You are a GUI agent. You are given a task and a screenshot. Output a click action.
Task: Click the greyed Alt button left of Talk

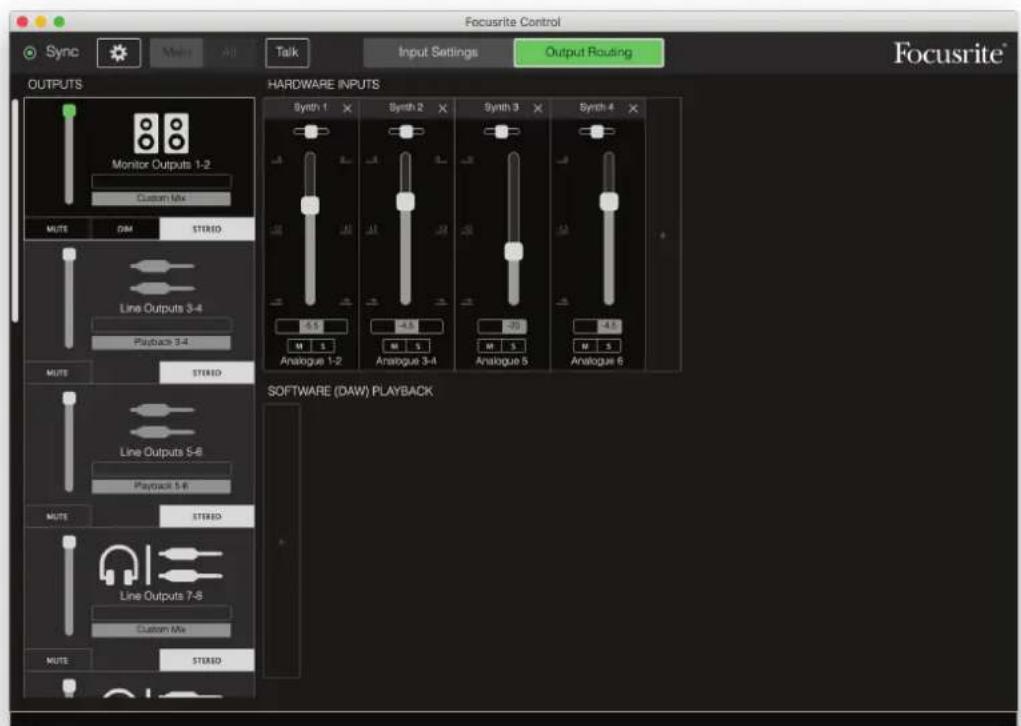pyautogui.click(x=229, y=53)
